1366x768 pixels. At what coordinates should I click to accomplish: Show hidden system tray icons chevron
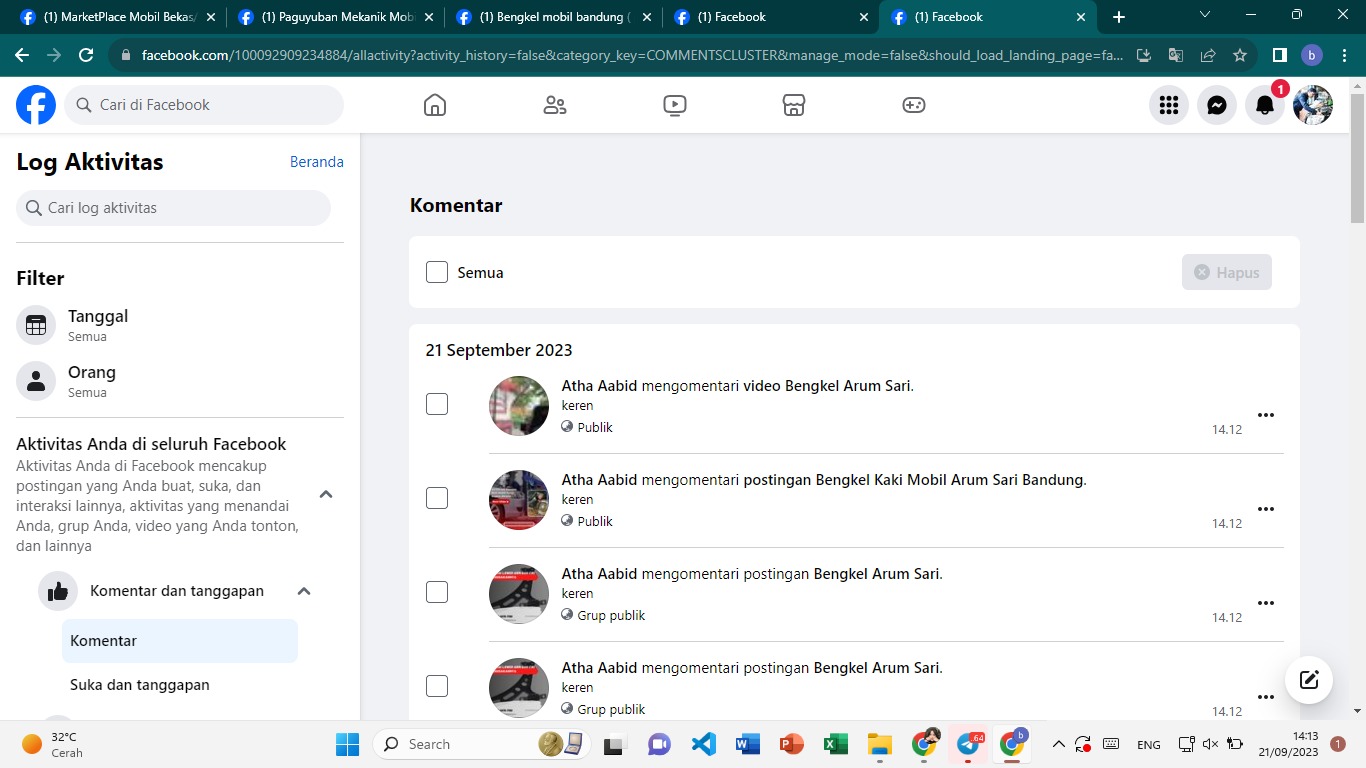click(1058, 744)
